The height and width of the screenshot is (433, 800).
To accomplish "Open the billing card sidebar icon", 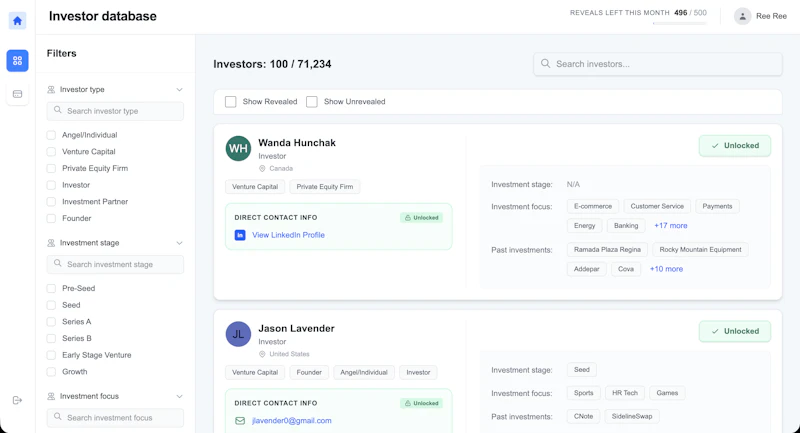I will [17, 94].
